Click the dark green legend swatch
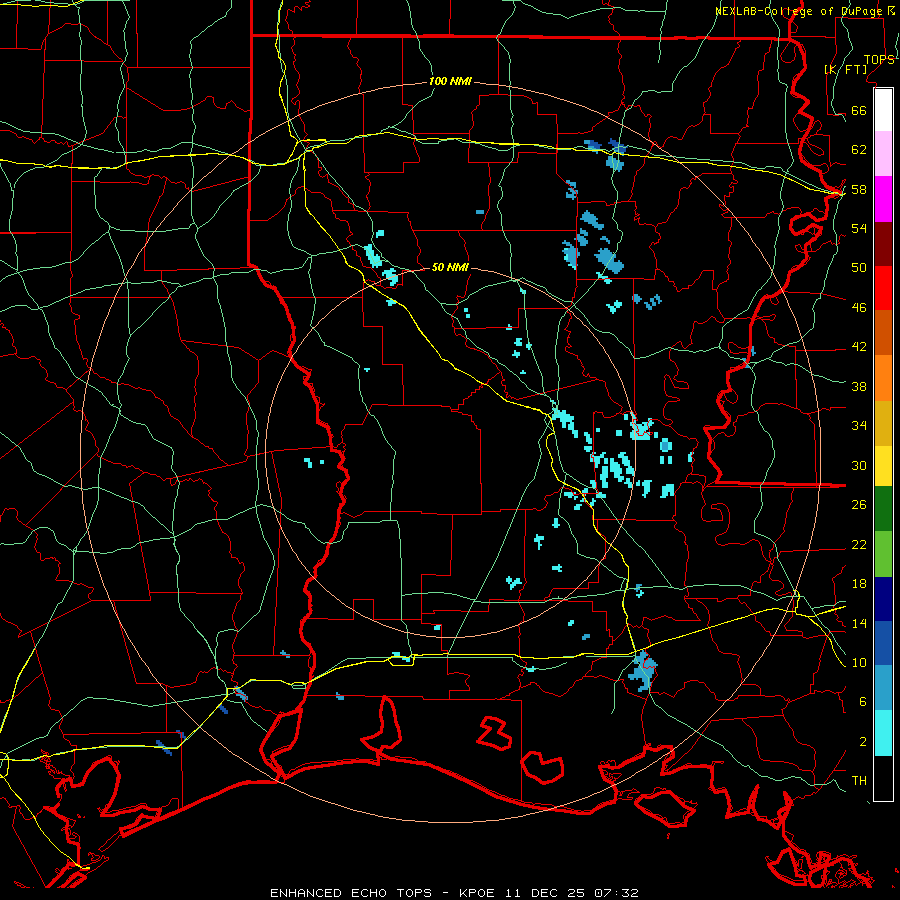The width and height of the screenshot is (900, 900). [883, 509]
